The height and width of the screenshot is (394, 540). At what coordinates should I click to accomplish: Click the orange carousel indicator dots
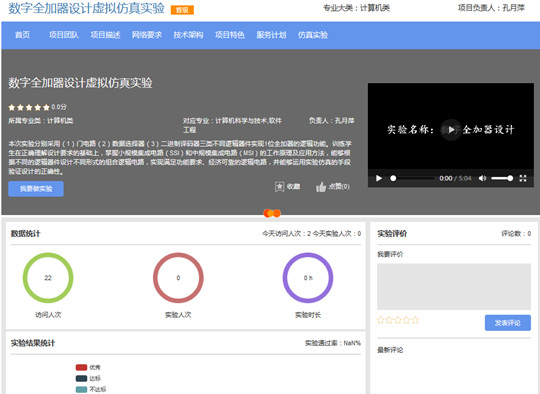[272, 213]
